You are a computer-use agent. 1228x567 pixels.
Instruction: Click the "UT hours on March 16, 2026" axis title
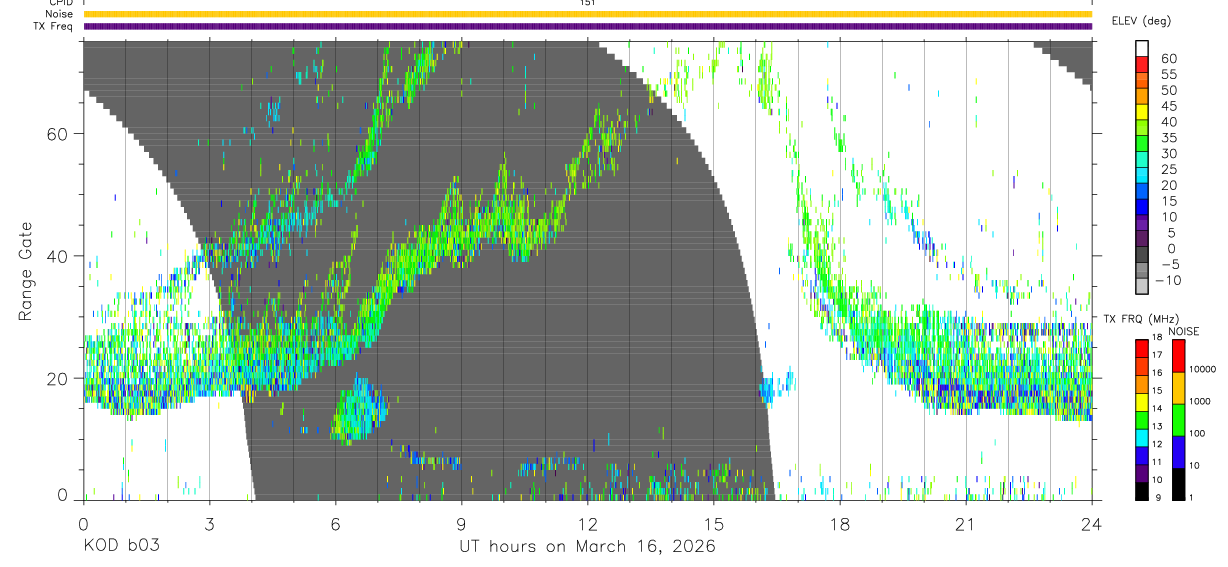[587, 547]
